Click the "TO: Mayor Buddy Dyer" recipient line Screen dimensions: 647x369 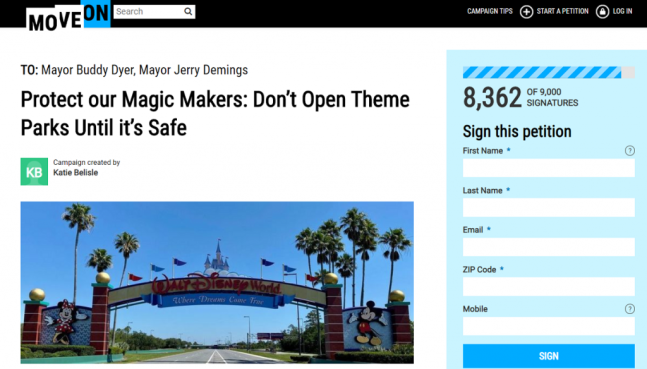coord(134,70)
